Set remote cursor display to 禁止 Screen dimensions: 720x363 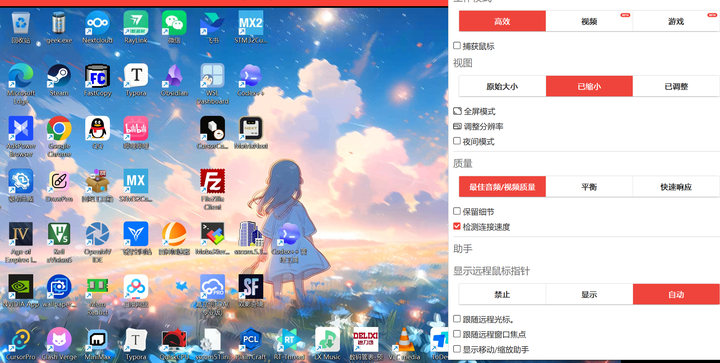point(502,294)
